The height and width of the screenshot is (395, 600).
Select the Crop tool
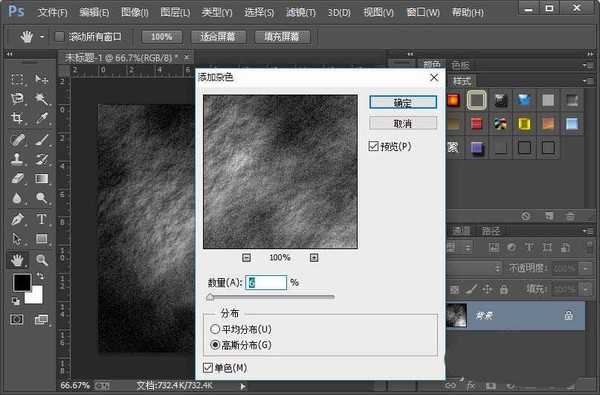point(17,118)
